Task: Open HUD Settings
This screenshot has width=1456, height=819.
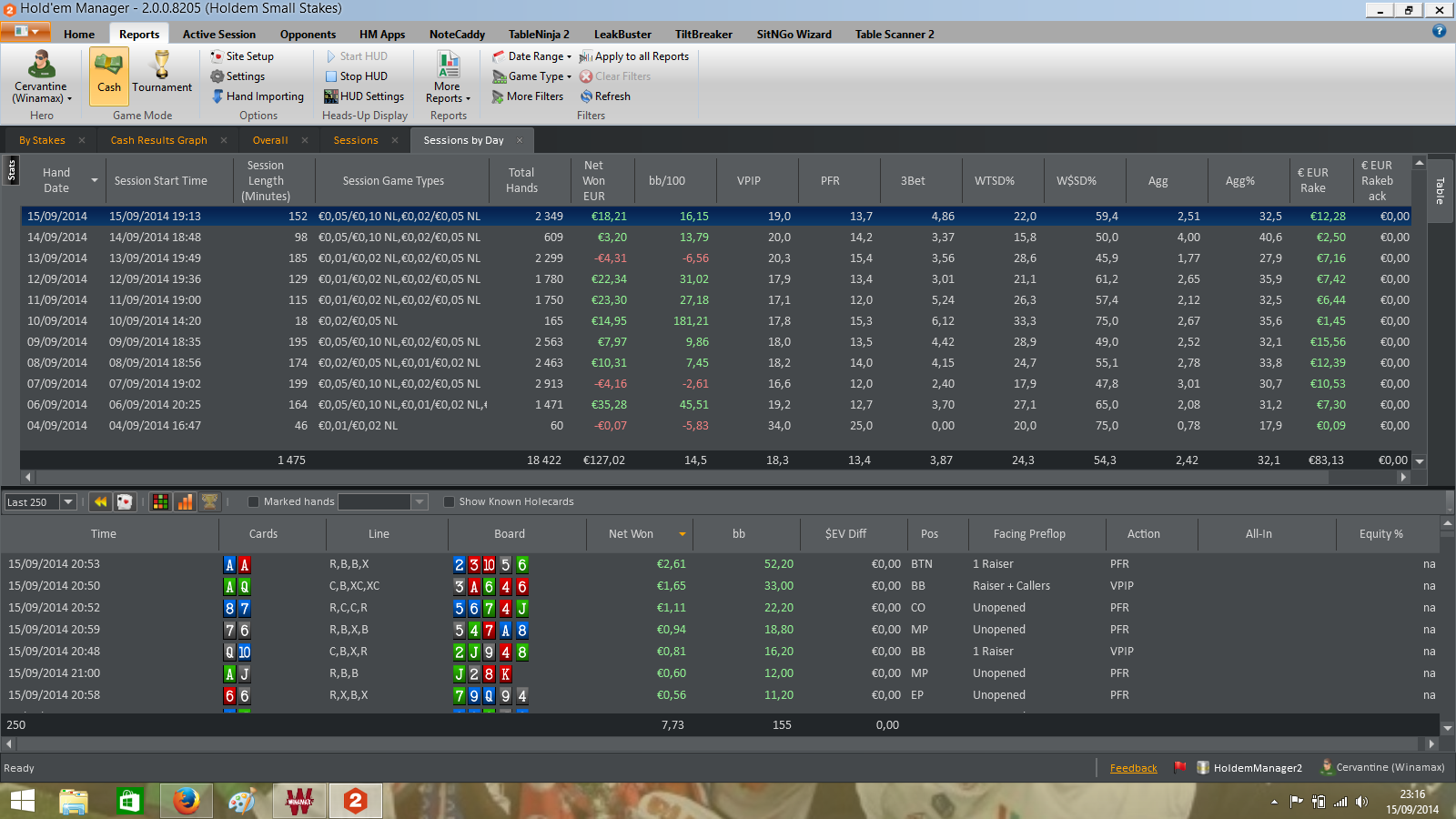Action: pos(364,96)
